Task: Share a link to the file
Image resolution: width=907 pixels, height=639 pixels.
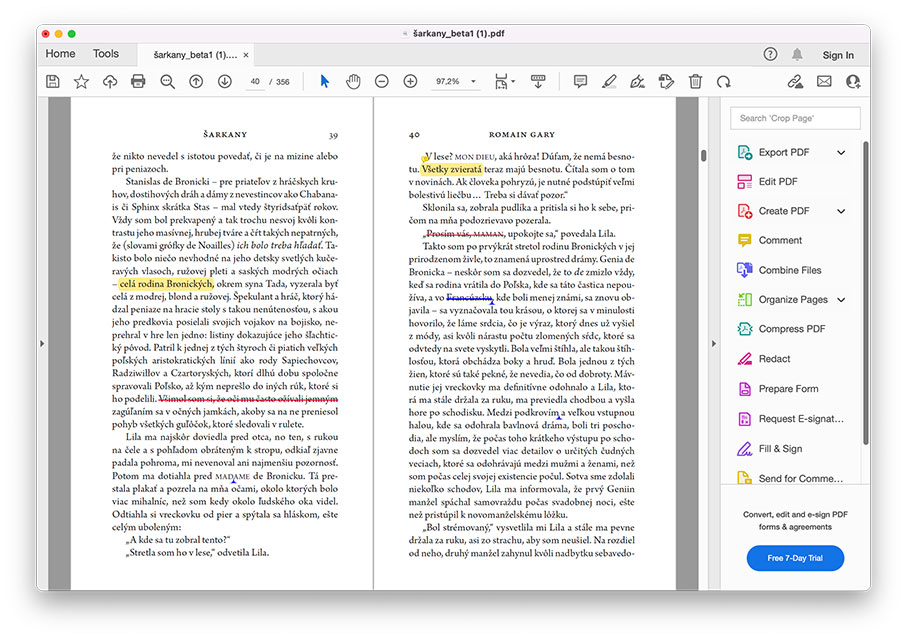Action: click(795, 82)
